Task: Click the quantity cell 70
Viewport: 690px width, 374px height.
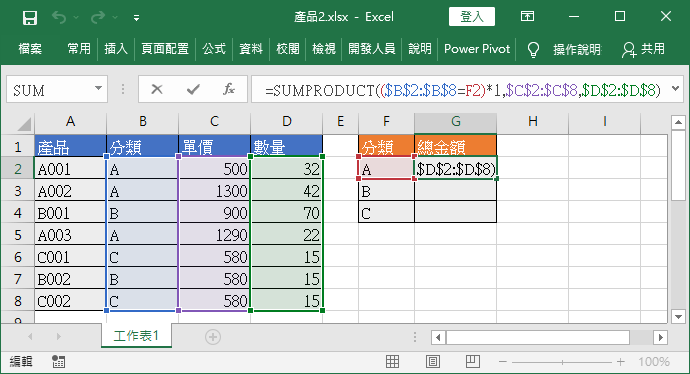Action: [x=286, y=213]
